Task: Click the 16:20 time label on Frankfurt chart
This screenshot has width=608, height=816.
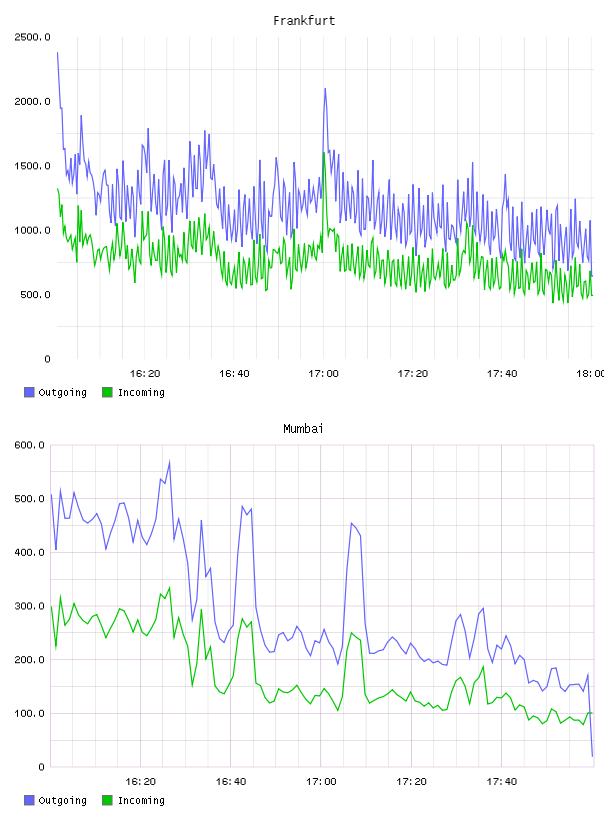Action: [145, 374]
